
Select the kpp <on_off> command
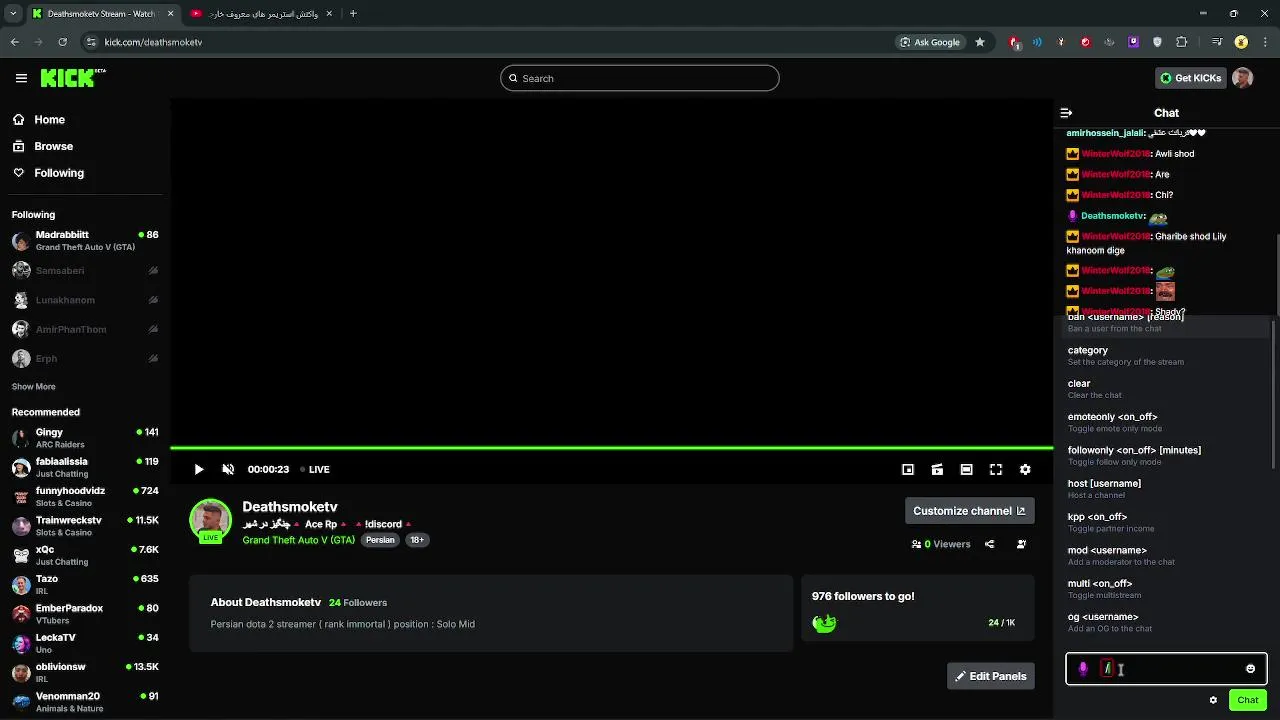[1164, 522]
